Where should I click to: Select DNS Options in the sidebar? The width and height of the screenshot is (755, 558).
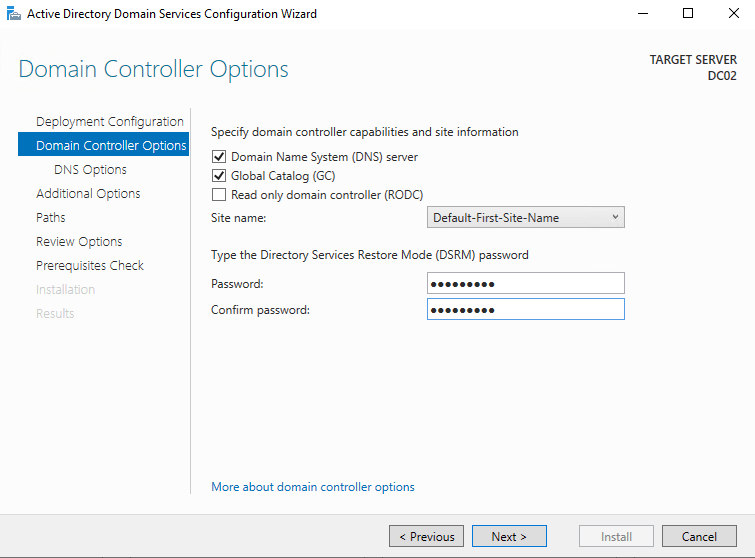pyautogui.click(x=91, y=169)
